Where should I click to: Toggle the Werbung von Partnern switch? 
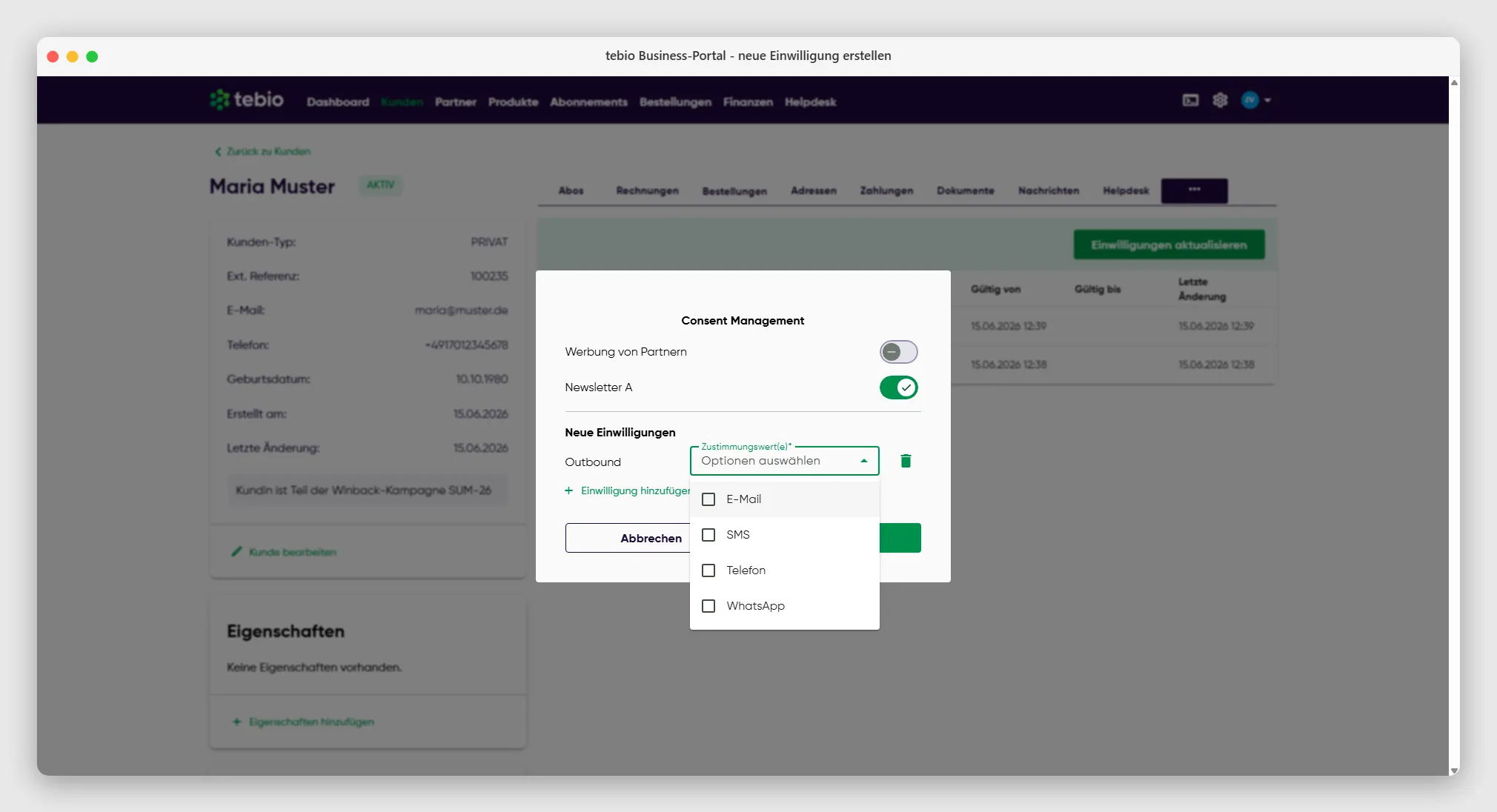coord(898,352)
